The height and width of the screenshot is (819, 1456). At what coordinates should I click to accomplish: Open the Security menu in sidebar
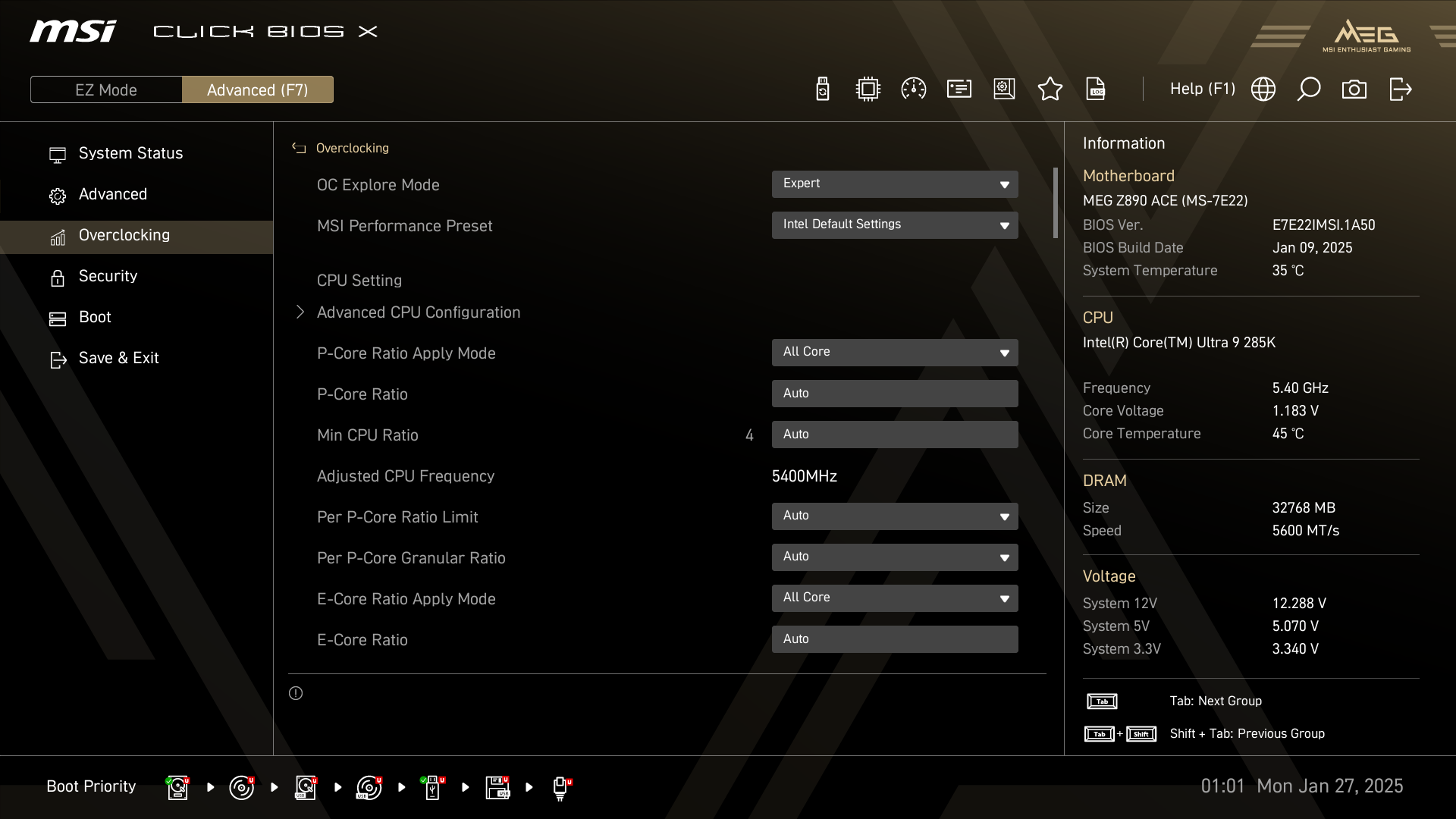coord(108,276)
